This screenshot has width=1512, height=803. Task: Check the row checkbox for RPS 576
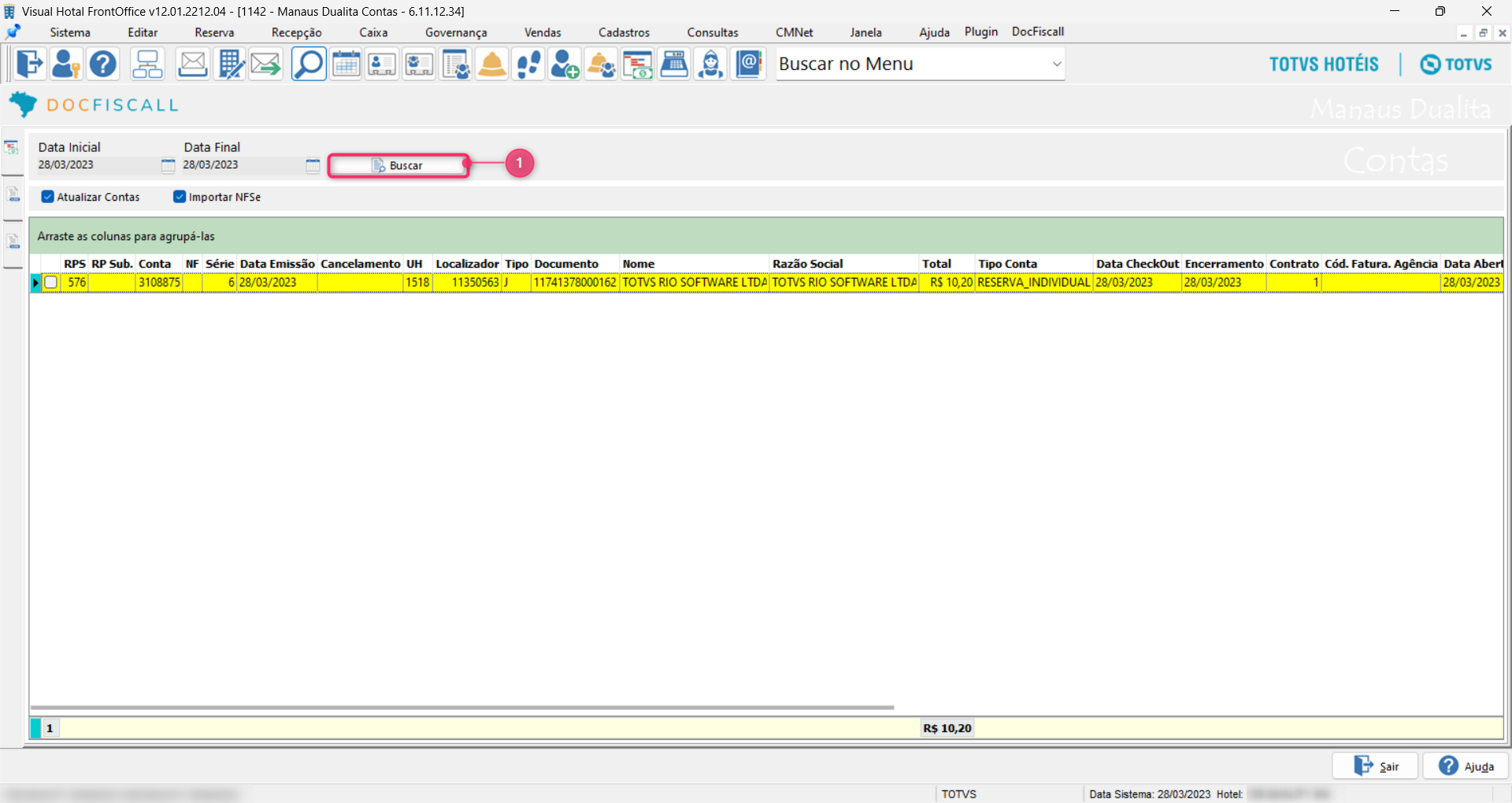(x=51, y=283)
